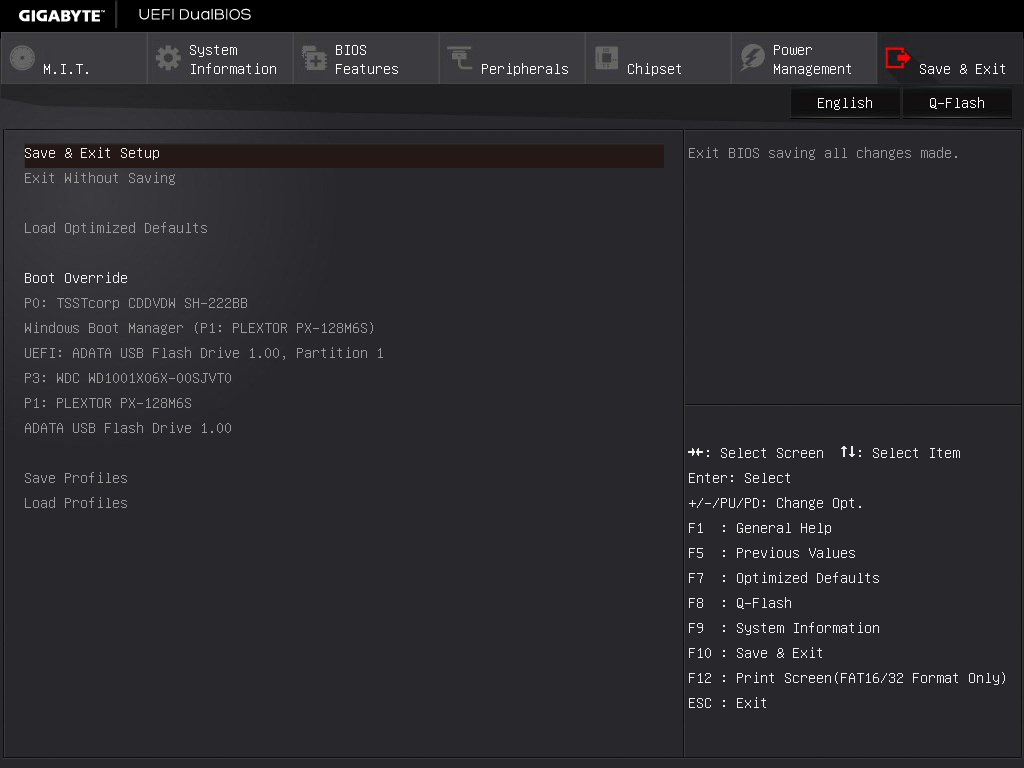Viewport: 1024px width, 768px height.
Task: Click the Select Item arrows hint
Action: [x=901, y=453]
